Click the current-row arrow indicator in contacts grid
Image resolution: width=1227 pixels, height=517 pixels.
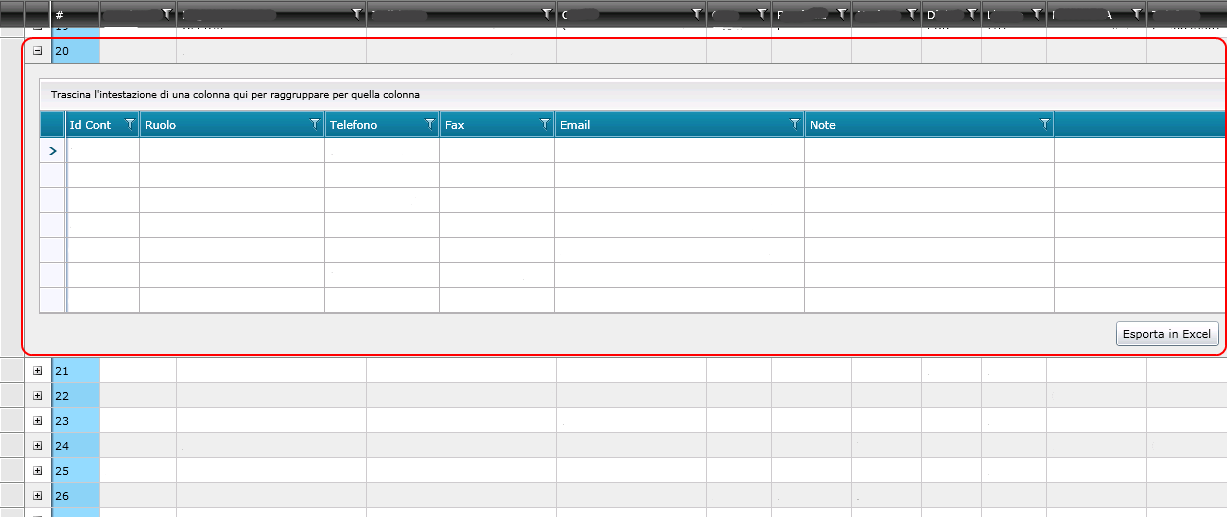point(52,150)
